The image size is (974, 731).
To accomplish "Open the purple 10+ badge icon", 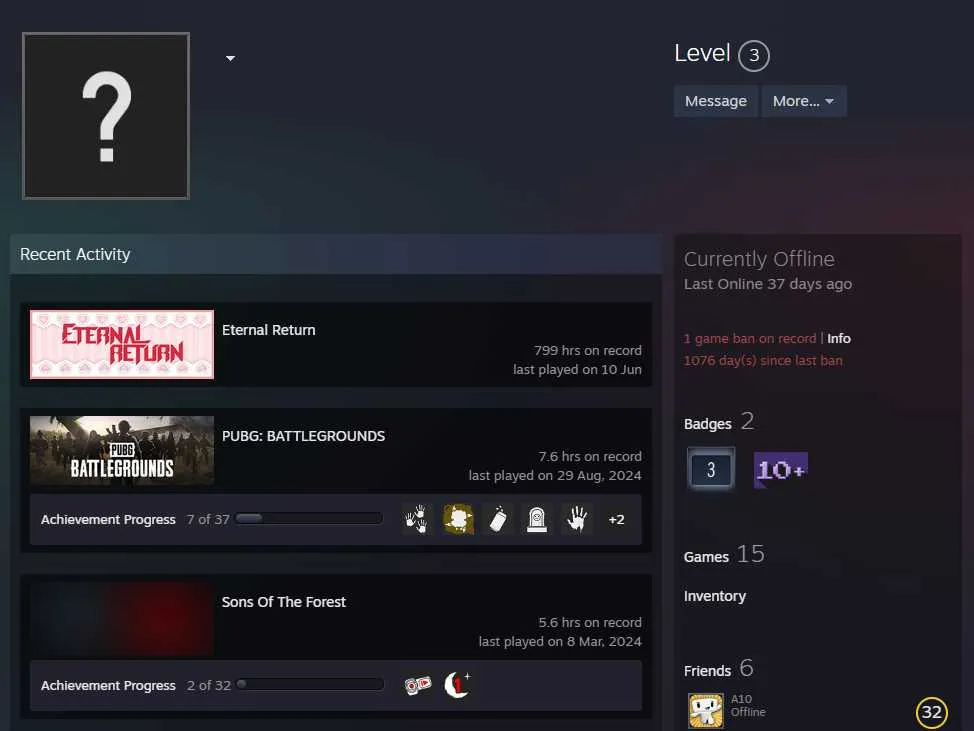I will click(x=780, y=470).
